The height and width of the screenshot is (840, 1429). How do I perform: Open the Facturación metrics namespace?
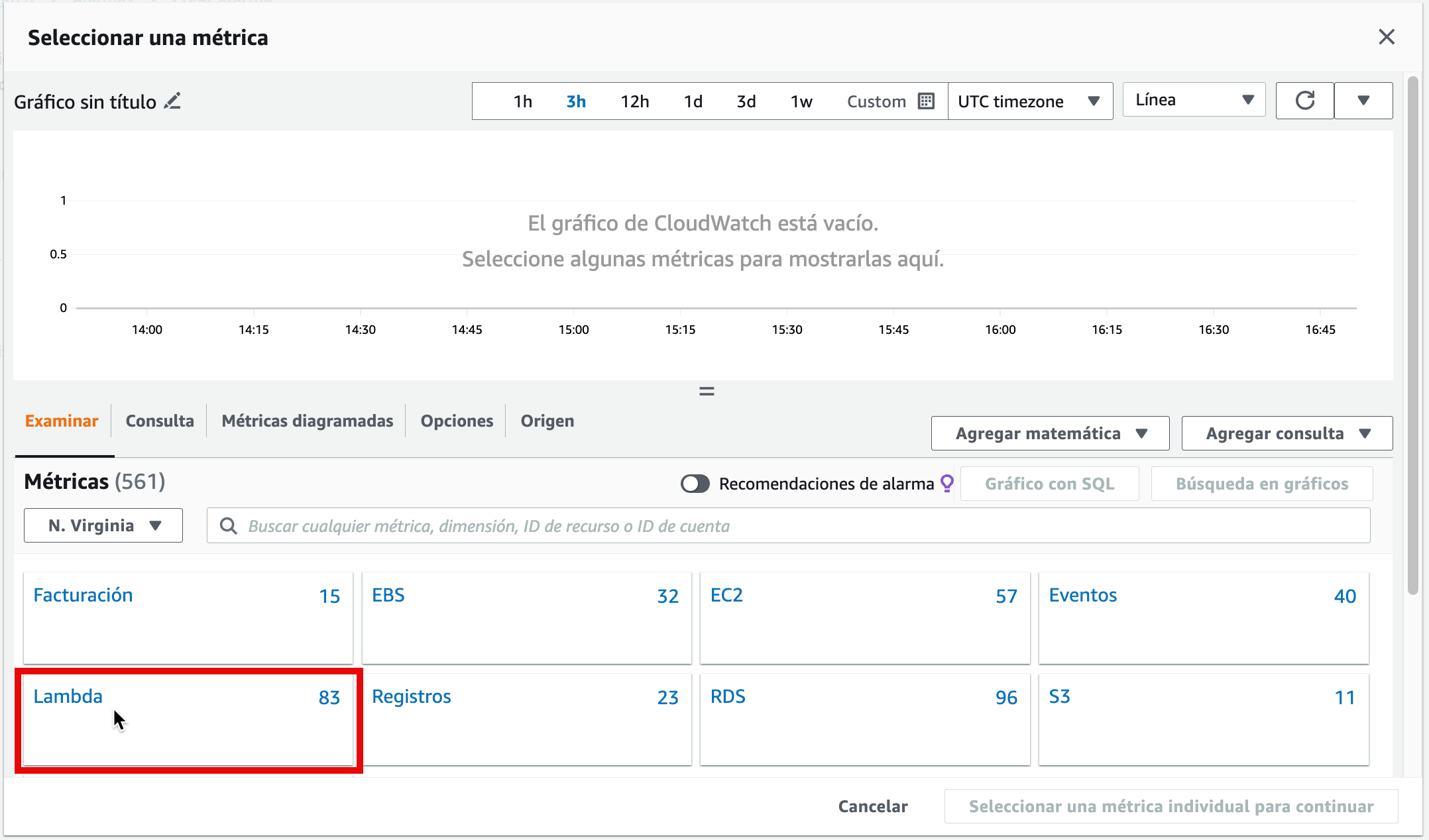click(x=188, y=618)
